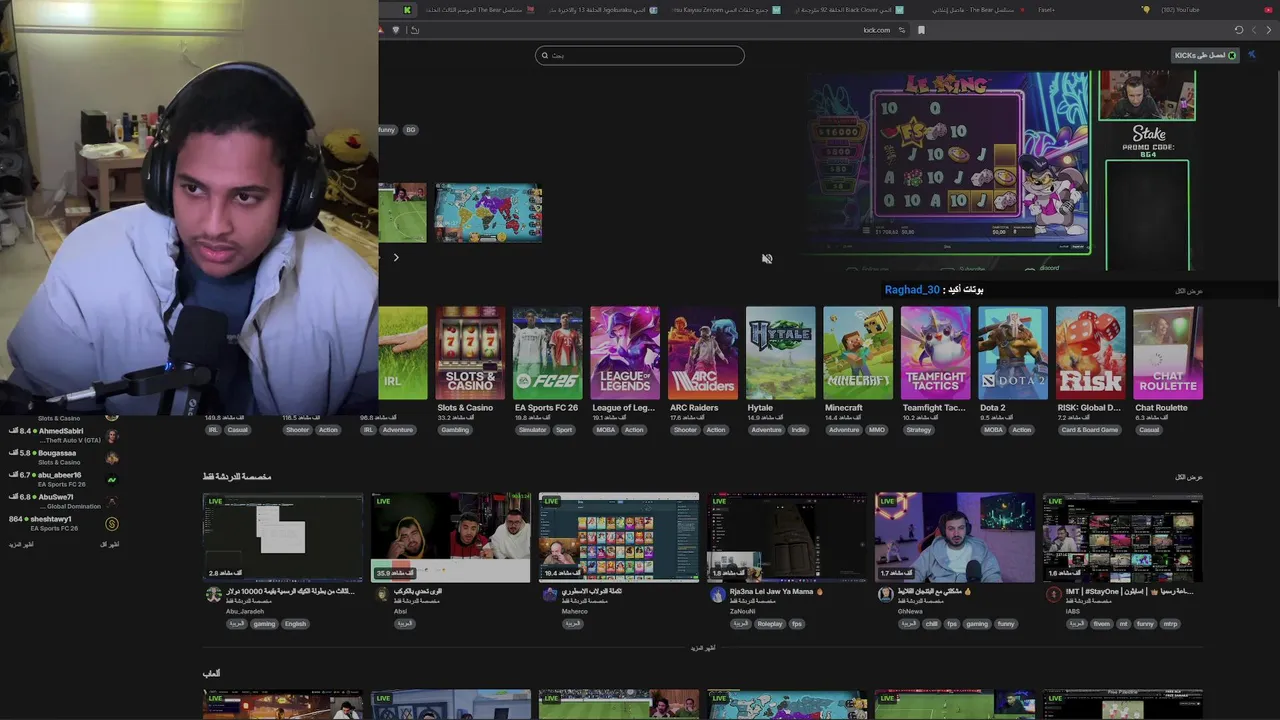Screen dimensions: 1280x720
Task: Click the Kick search field
Action: (640, 55)
